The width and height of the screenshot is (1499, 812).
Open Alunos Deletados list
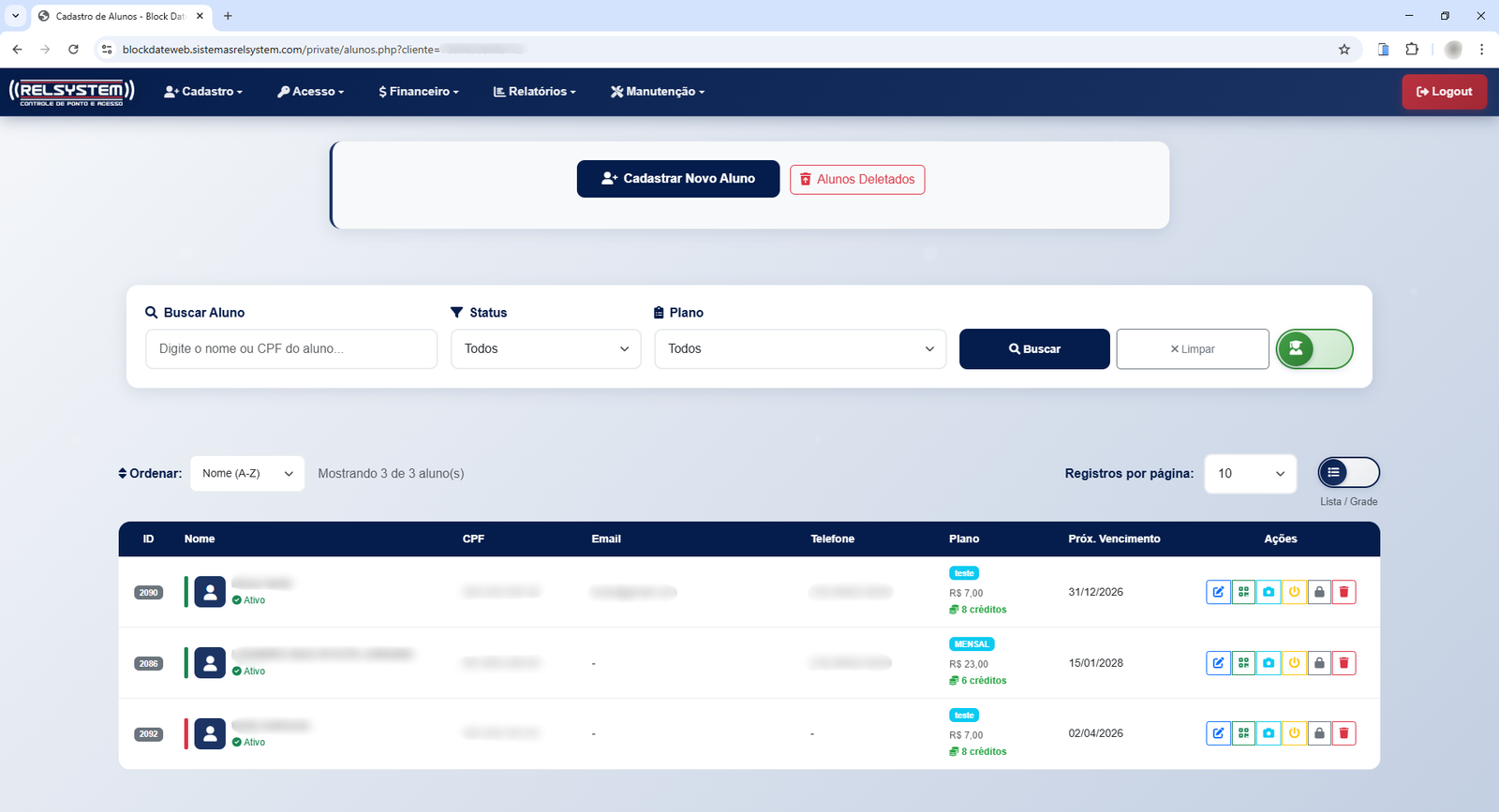pos(857,180)
